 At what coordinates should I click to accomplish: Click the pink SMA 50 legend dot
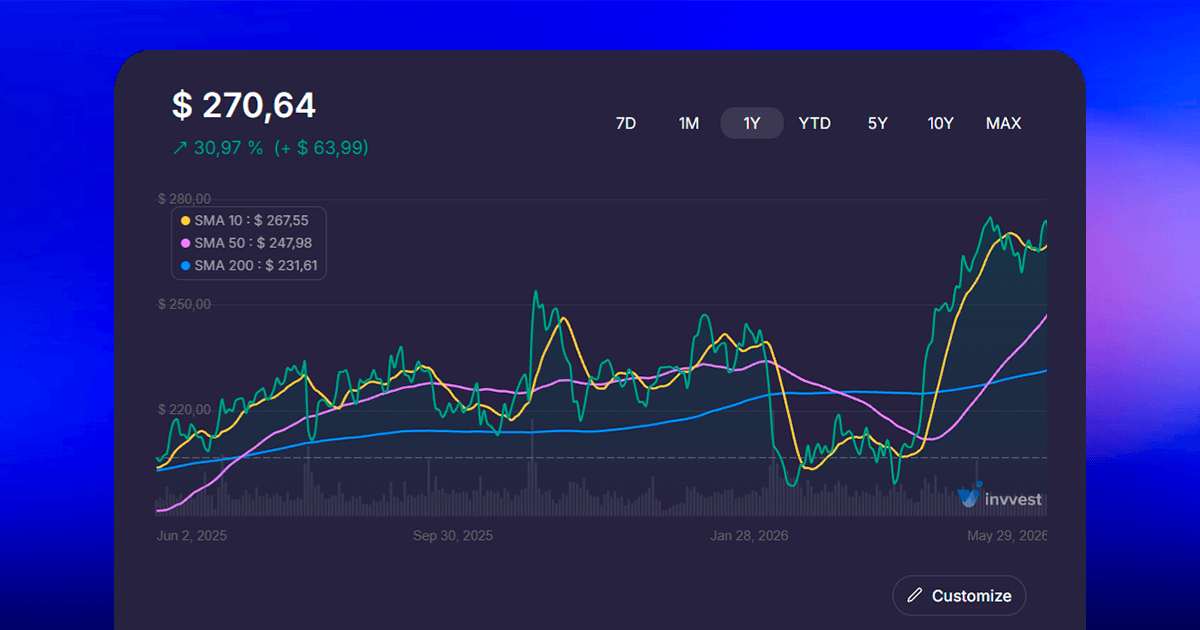[185, 243]
